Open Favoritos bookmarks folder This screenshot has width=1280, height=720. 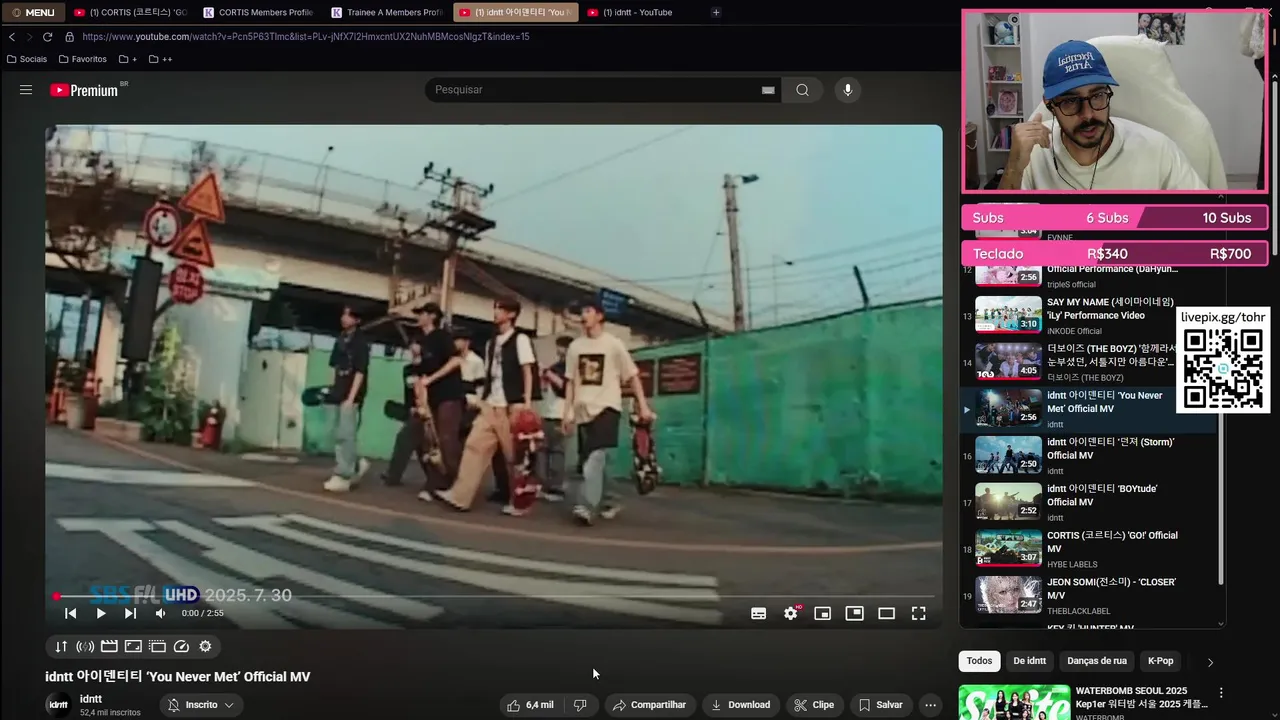click(x=83, y=59)
